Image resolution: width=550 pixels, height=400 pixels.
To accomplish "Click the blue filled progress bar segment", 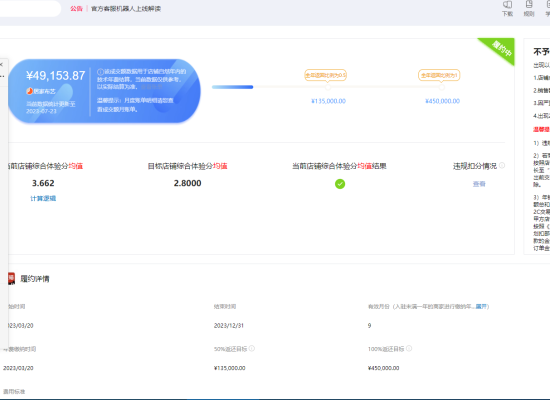I will click(x=233, y=87).
